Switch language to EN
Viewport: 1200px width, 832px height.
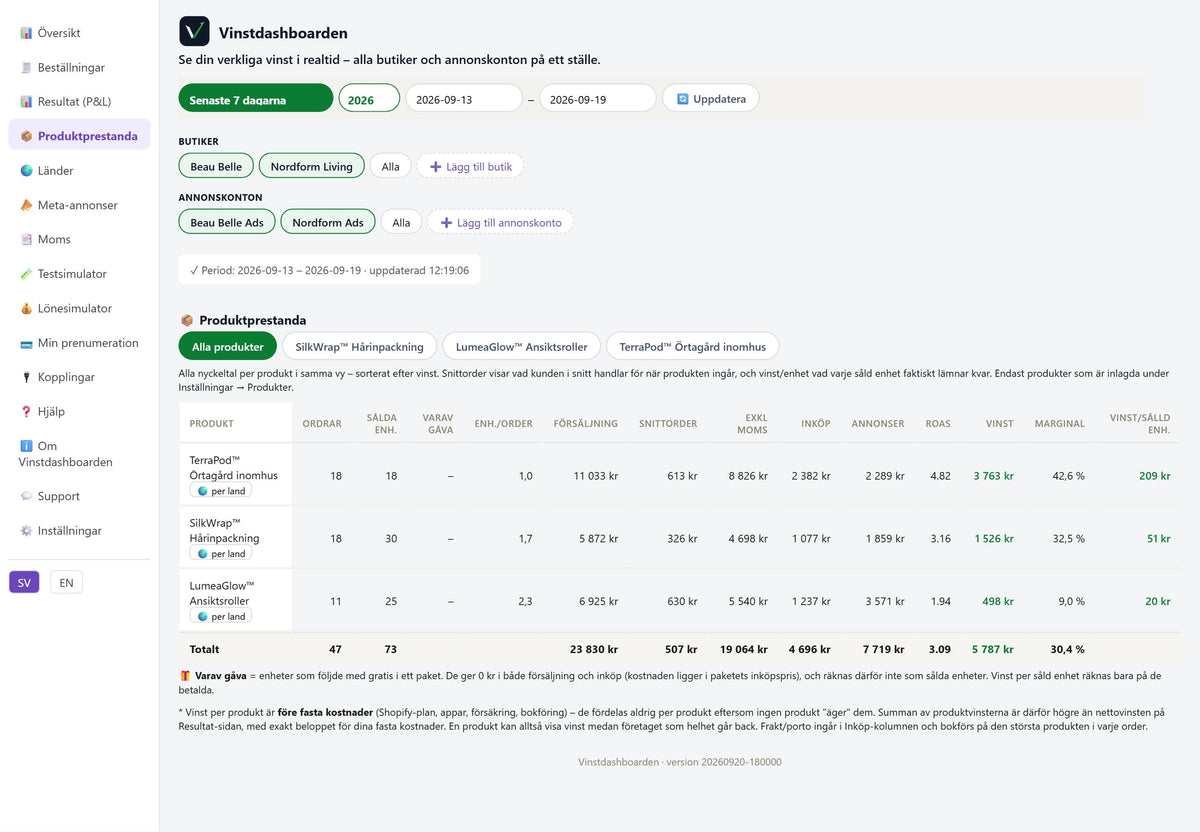tap(66, 582)
